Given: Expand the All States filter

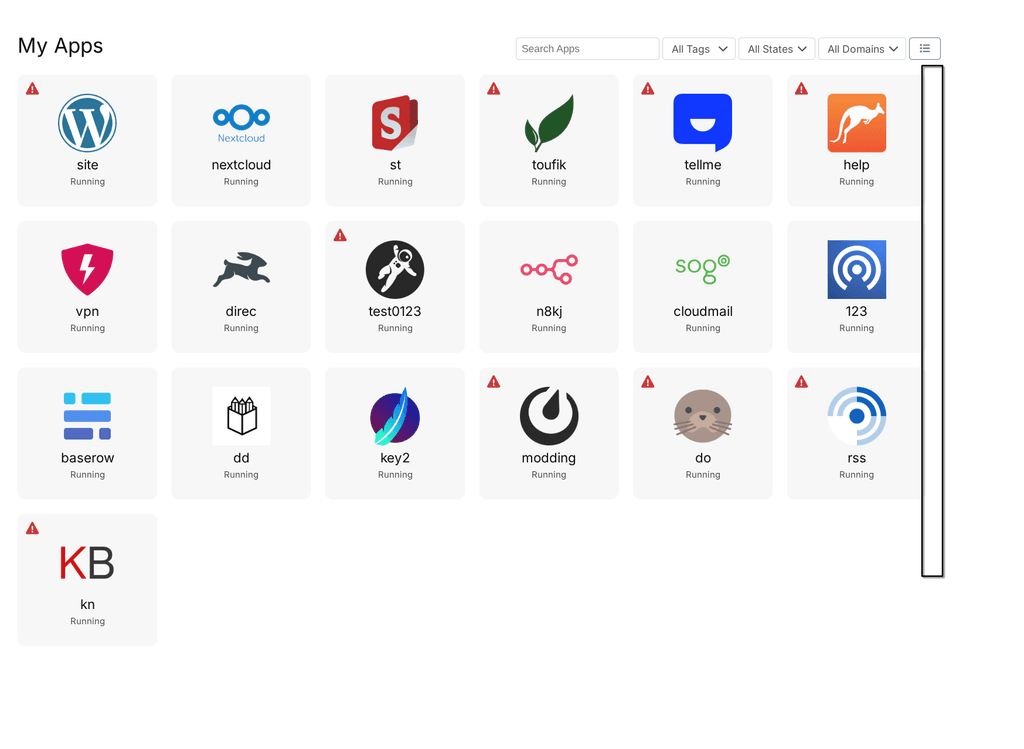Looking at the screenshot, I should [x=776, y=49].
